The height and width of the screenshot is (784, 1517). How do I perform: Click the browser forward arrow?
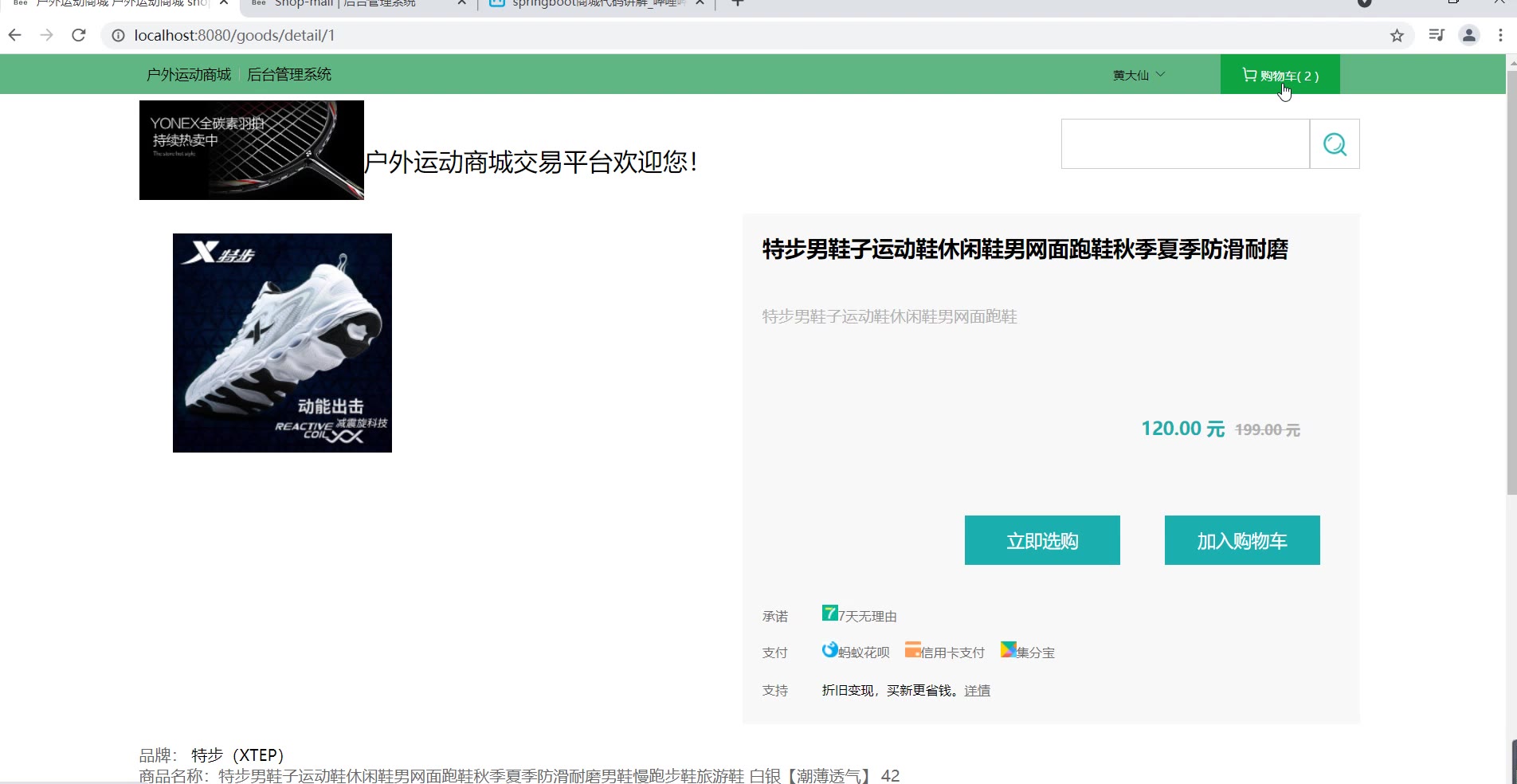[47, 35]
